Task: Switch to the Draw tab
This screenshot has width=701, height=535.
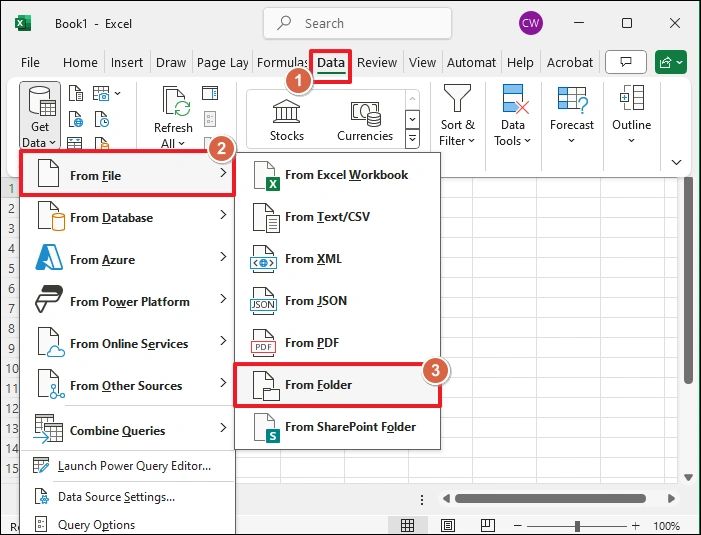Action: tap(171, 63)
